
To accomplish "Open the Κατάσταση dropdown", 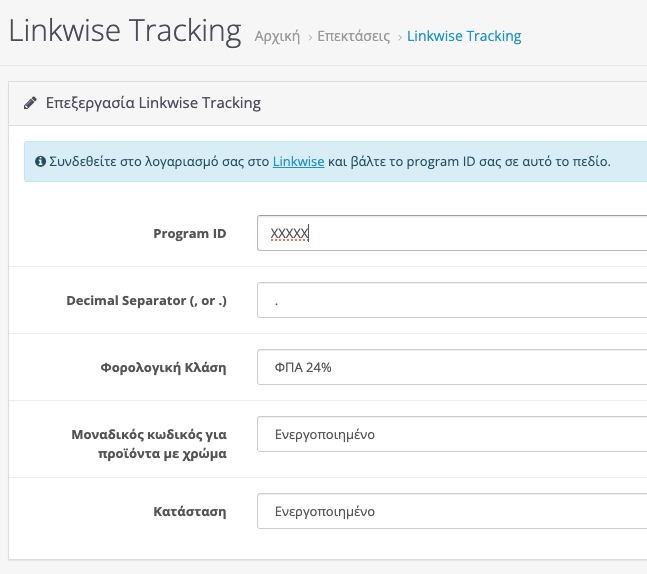I will tap(452, 511).
